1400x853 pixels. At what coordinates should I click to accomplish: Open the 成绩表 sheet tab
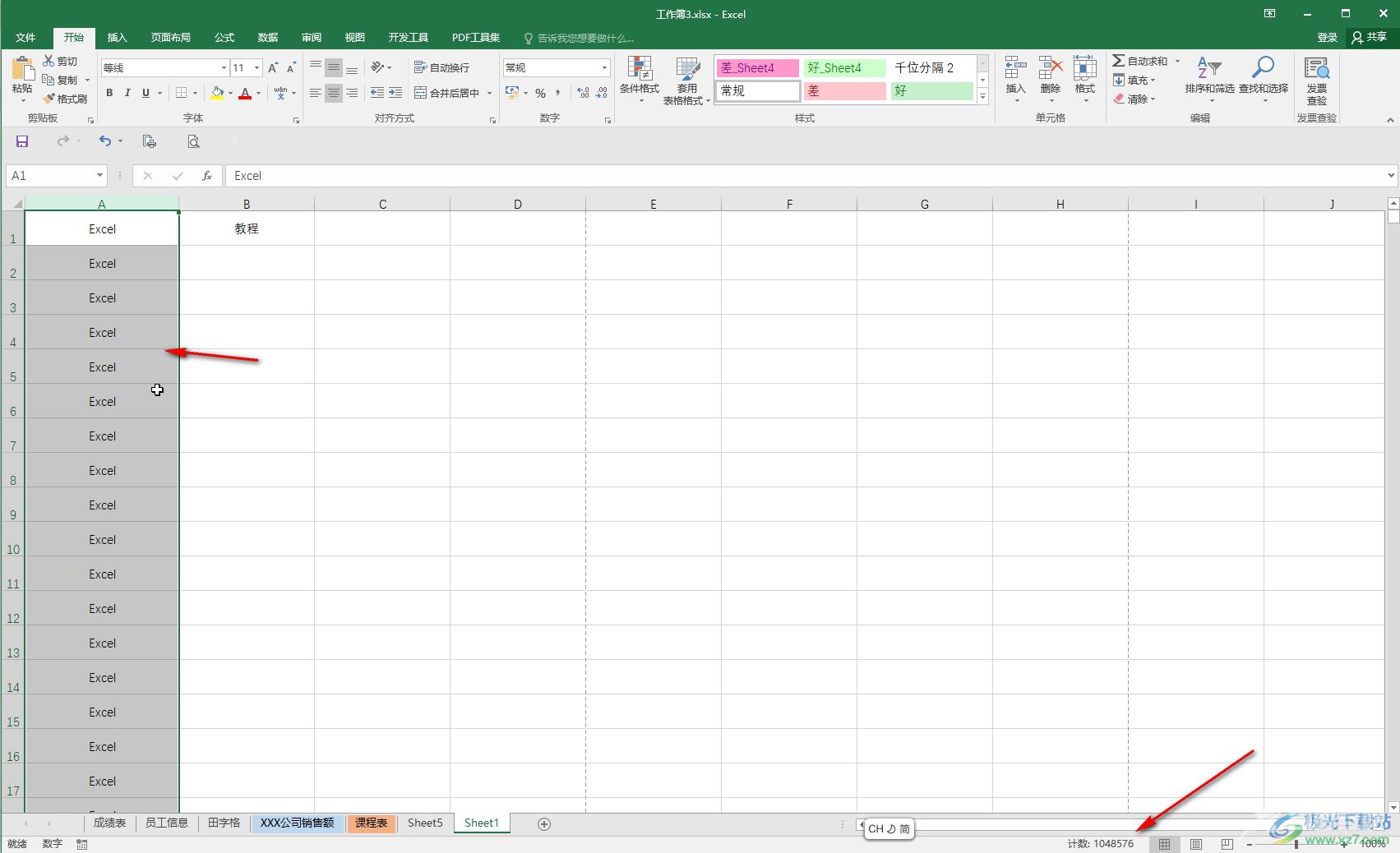tap(109, 823)
